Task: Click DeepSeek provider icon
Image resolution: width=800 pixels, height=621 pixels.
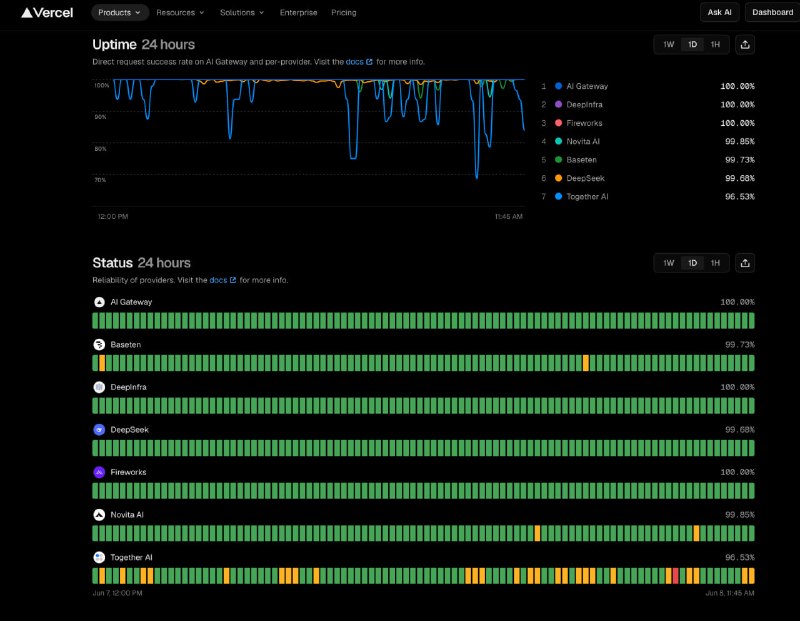Action: 99,430
